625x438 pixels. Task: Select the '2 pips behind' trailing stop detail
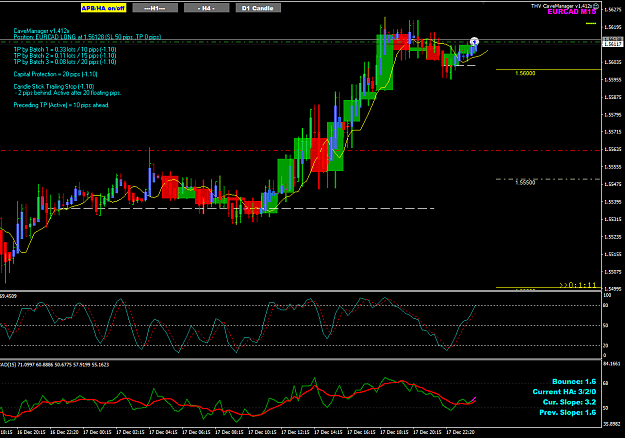click(x=68, y=93)
